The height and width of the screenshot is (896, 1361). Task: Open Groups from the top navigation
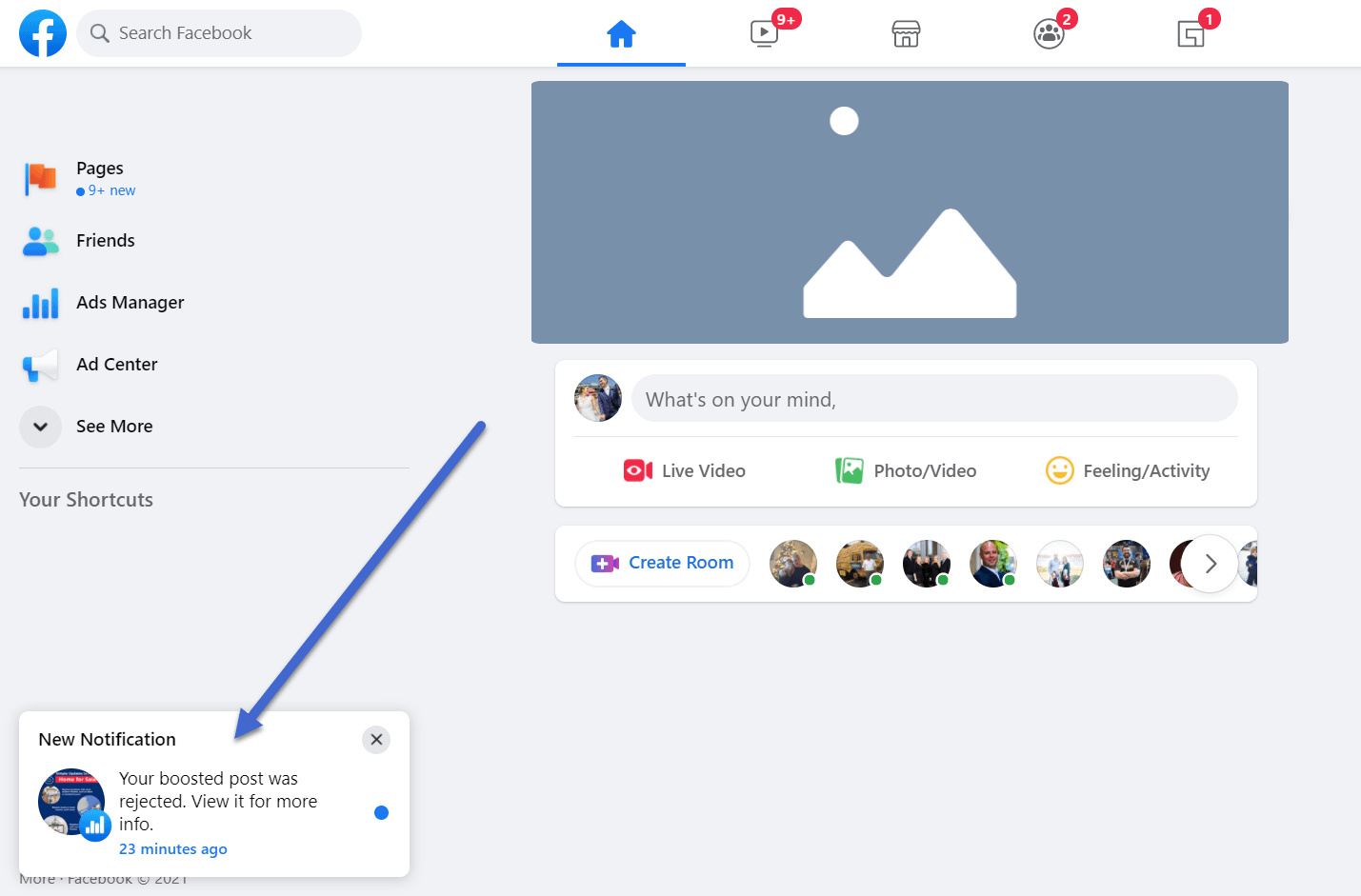[1049, 32]
